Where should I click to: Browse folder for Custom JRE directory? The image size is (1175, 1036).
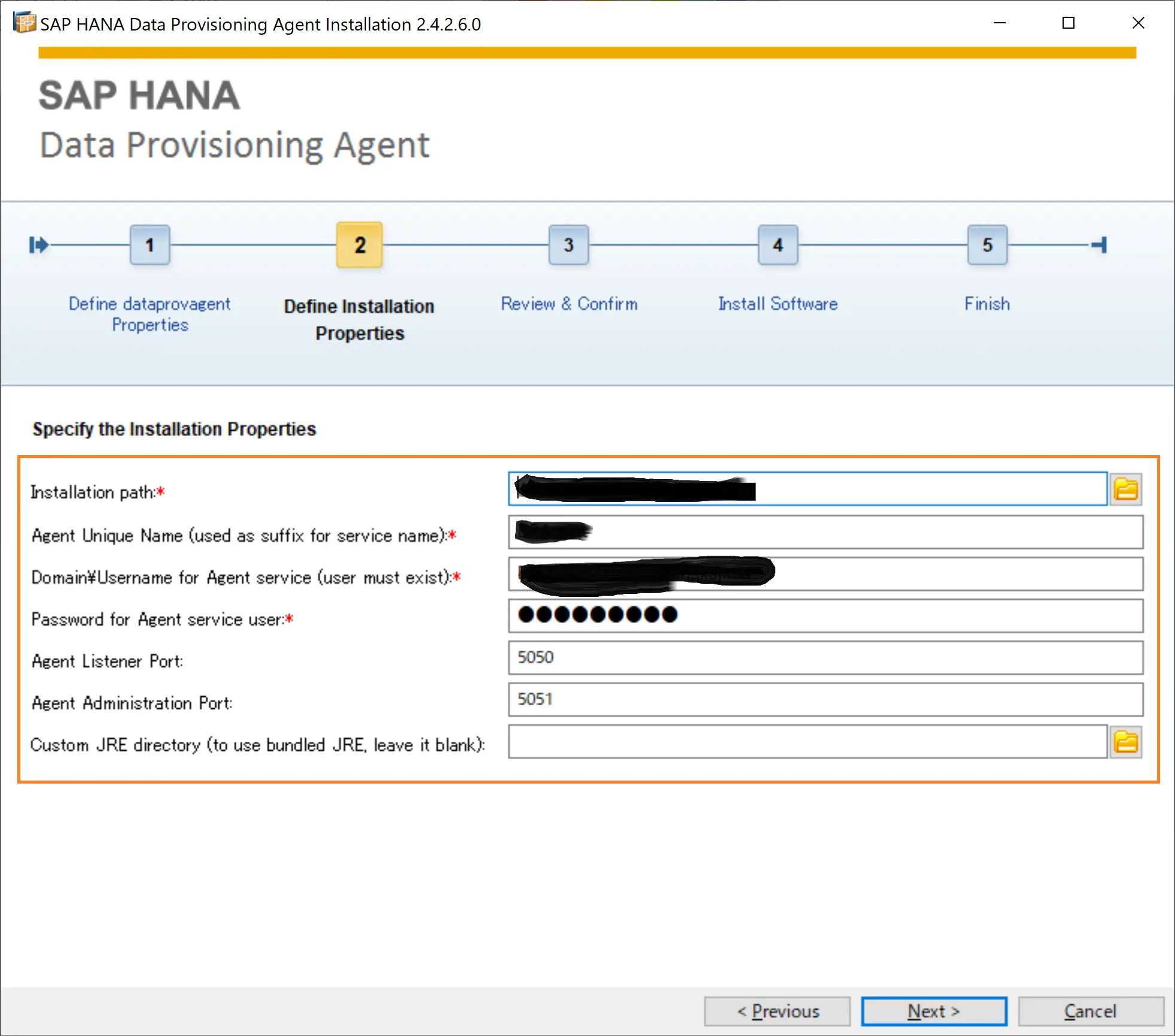(x=1126, y=742)
